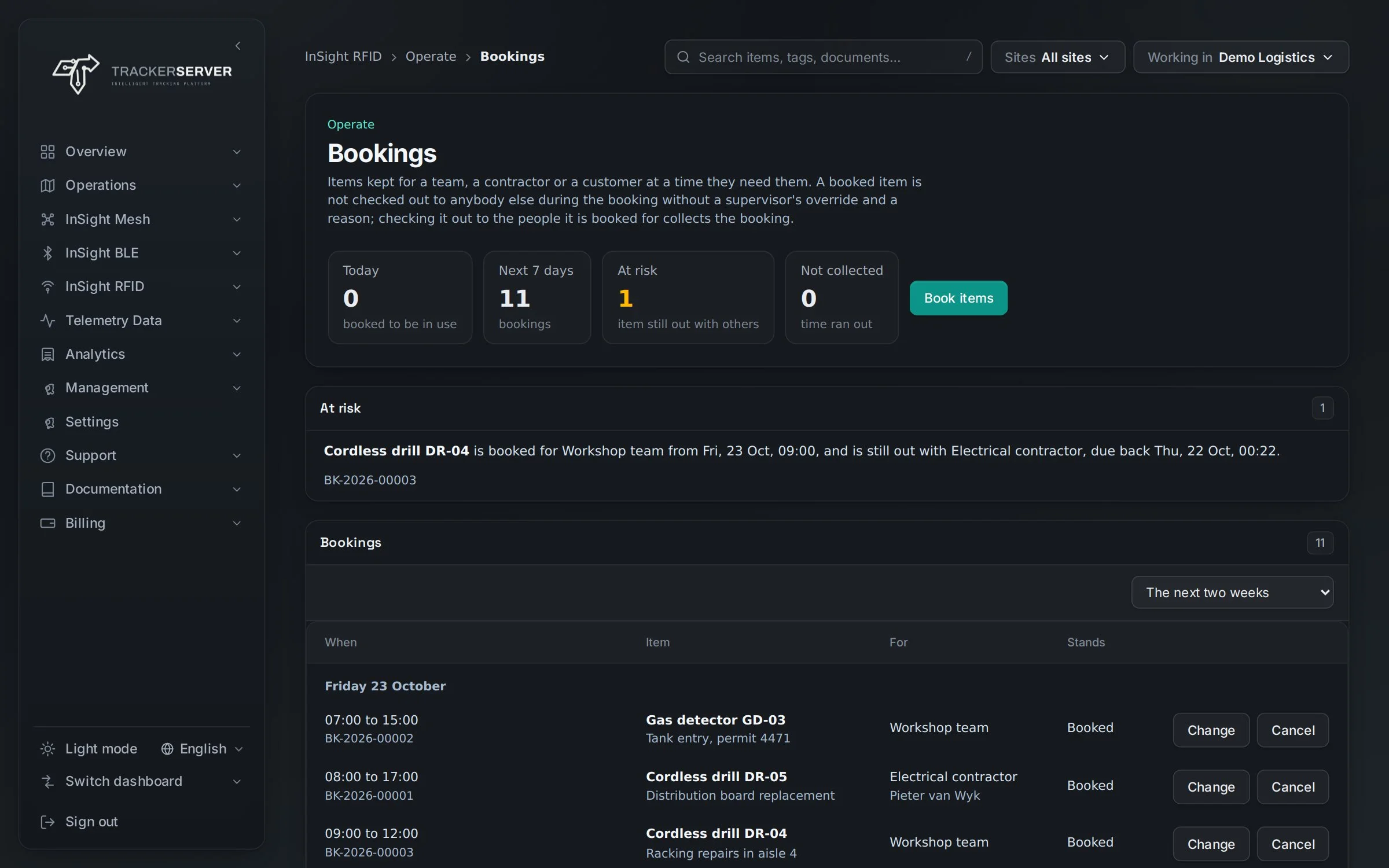Click the InSight RFID breadcrumb link
This screenshot has height=868, width=1389.
click(343, 56)
